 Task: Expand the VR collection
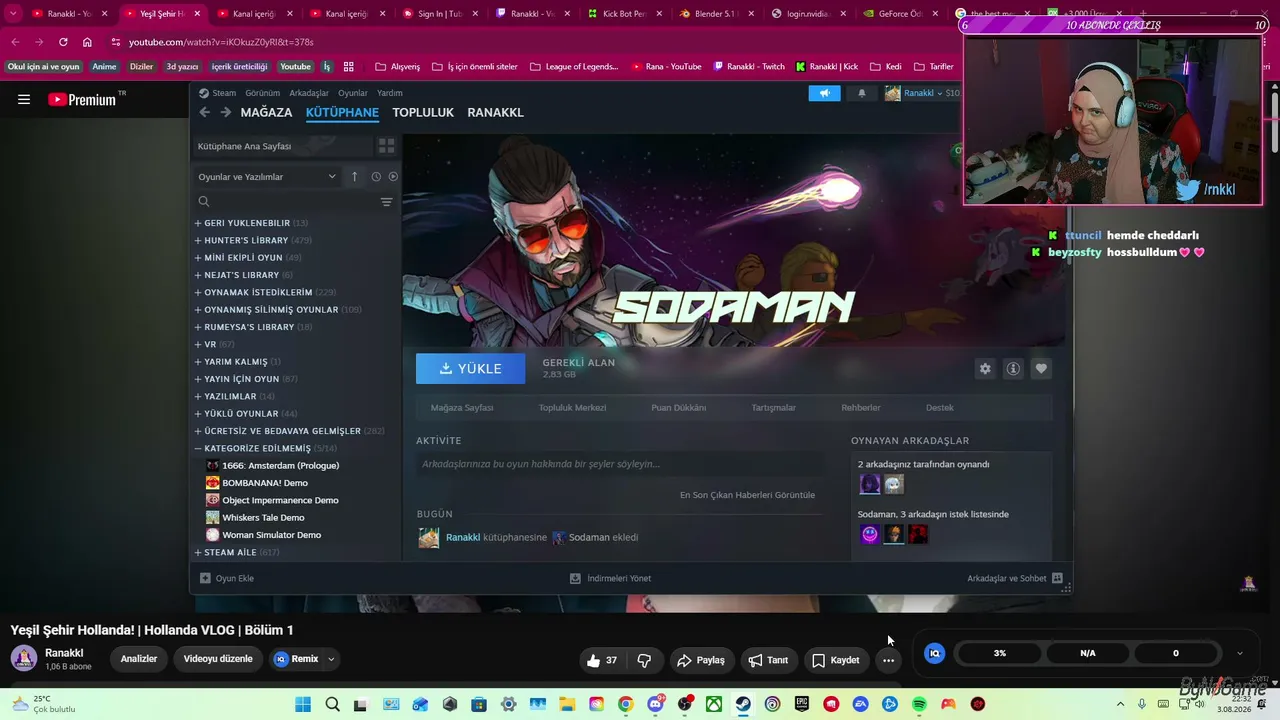click(x=198, y=344)
